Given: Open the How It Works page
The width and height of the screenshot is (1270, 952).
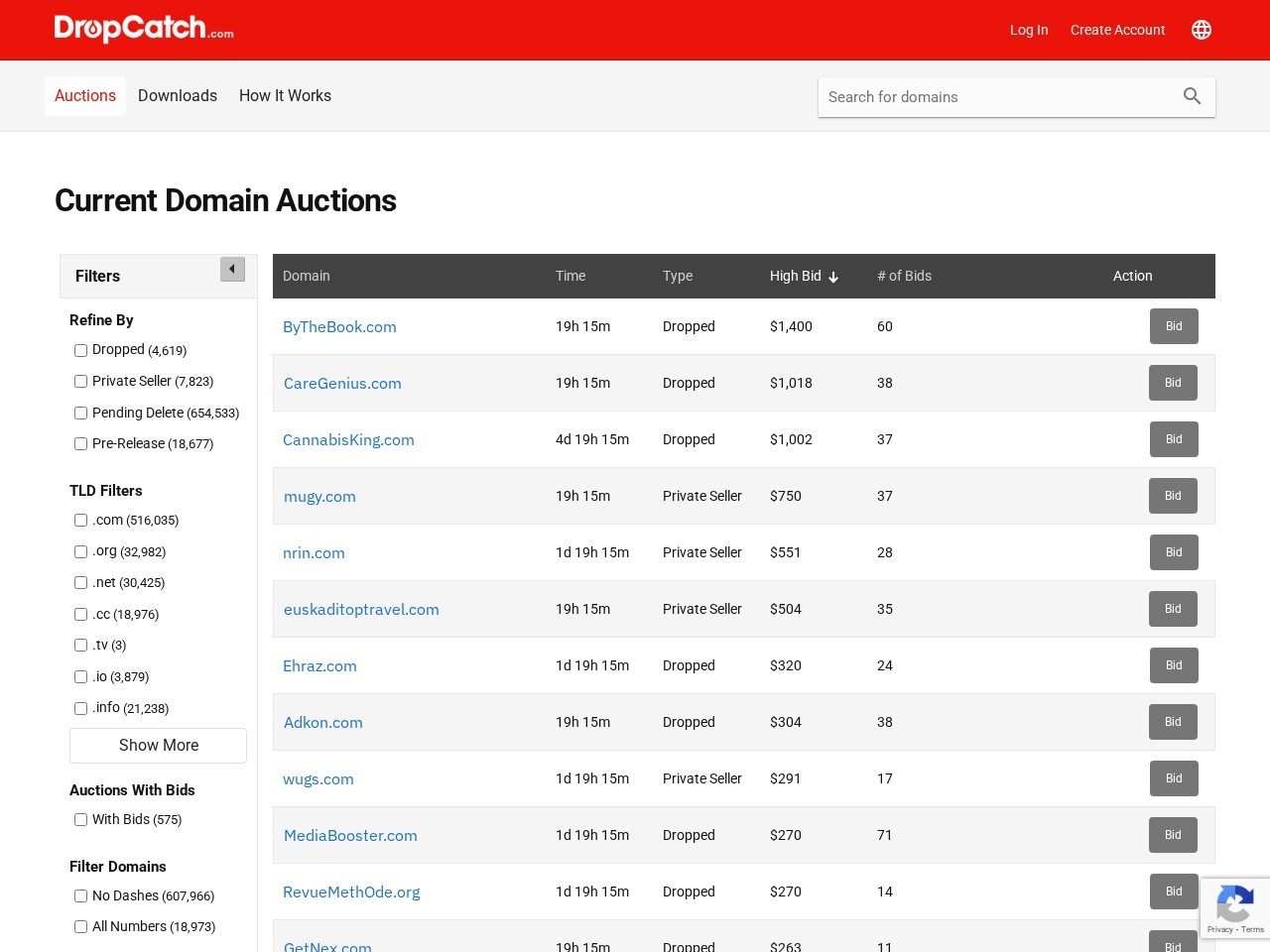Looking at the screenshot, I should pos(285,95).
